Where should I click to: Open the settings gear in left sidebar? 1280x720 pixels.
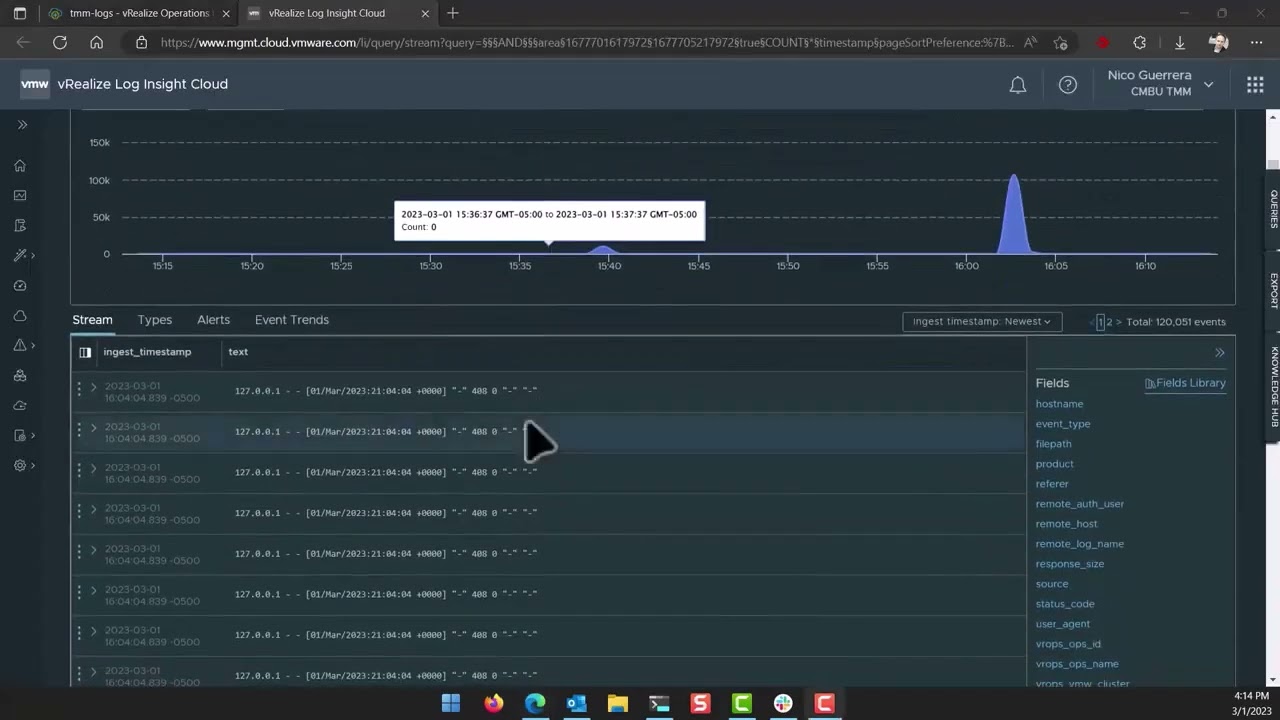coord(20,465)
